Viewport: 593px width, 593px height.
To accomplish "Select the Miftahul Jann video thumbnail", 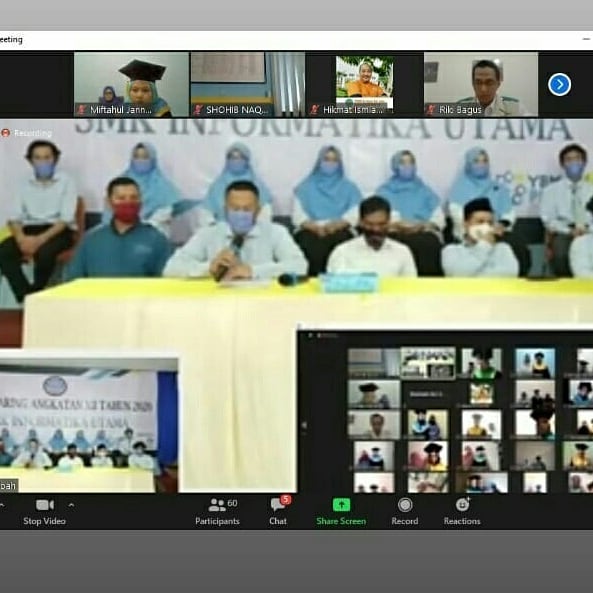I will [131, 84].
